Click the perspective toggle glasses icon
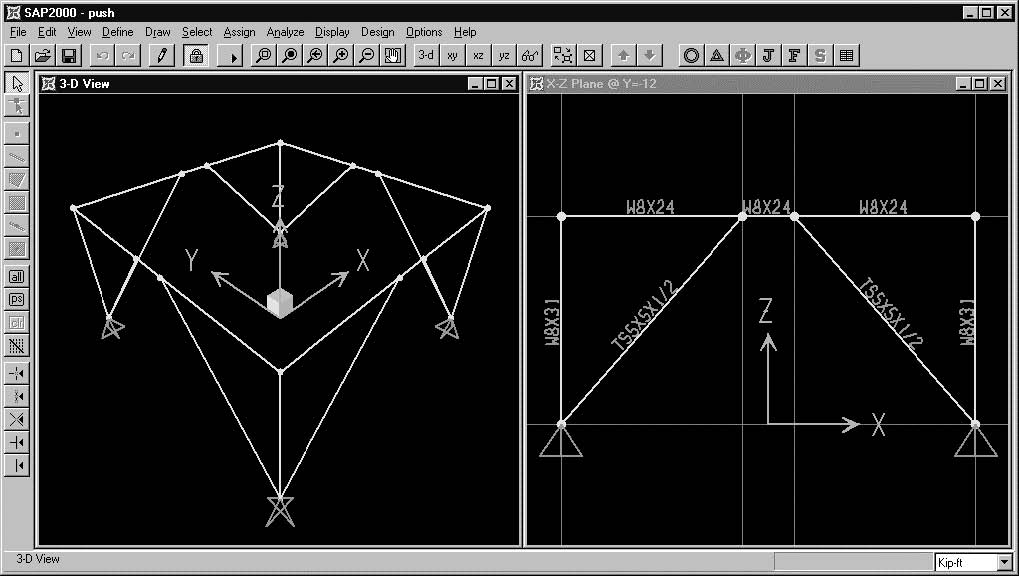The image size is (1019, 576). (531, 56)
